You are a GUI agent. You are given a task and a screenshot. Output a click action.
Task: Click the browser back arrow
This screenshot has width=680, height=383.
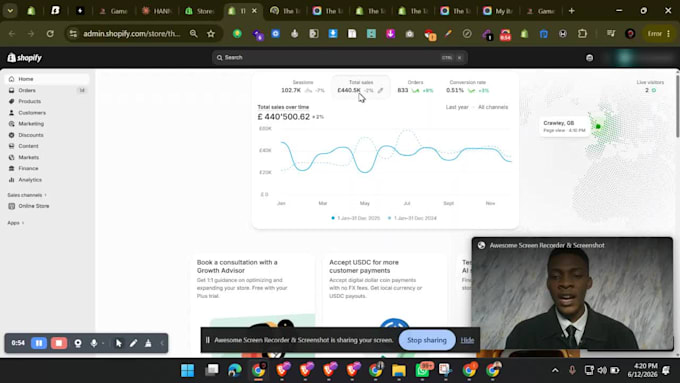point(12,33)
